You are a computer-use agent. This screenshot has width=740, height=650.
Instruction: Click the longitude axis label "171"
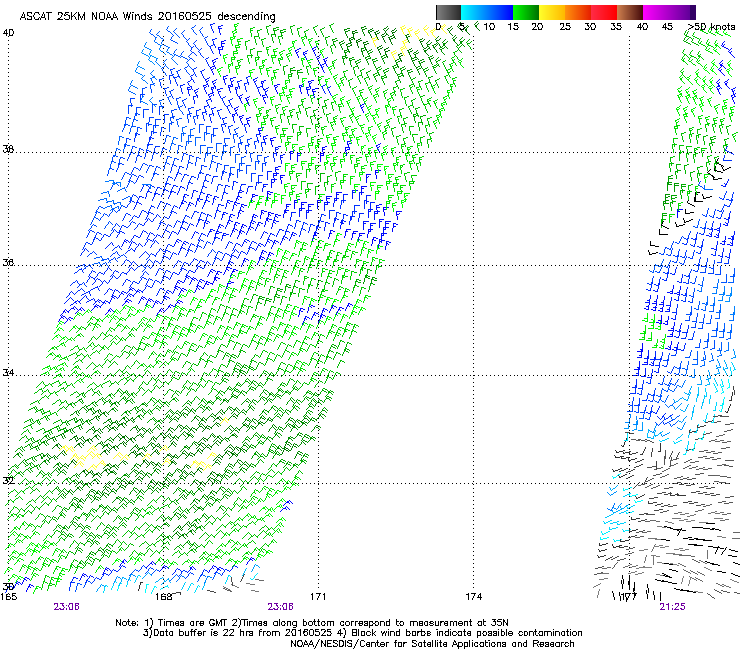318,597
